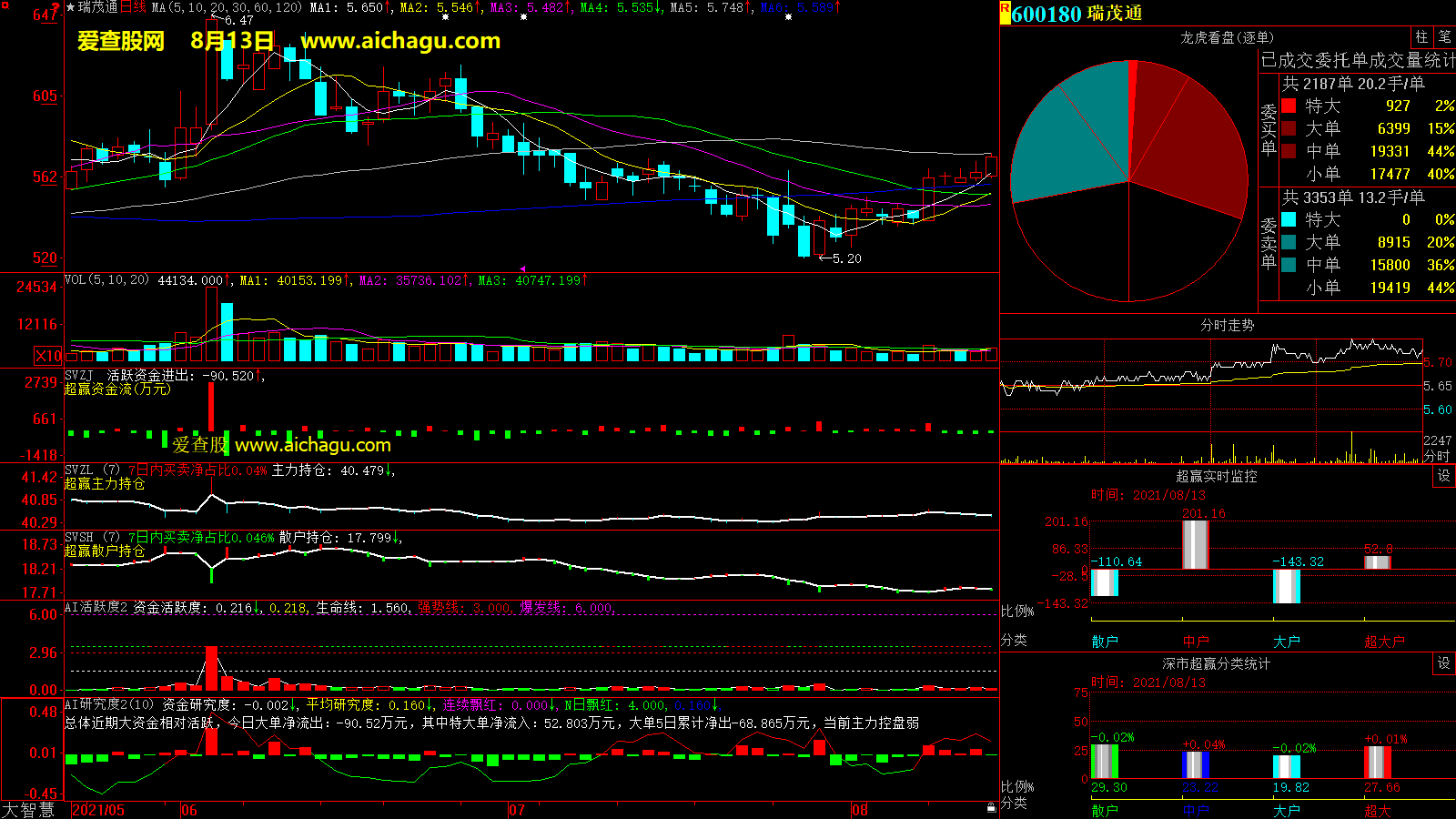The height and width of the screenshot is (819, 1456).
Task: Click the star icon before 瑞茂通
Action: point(70,7)
